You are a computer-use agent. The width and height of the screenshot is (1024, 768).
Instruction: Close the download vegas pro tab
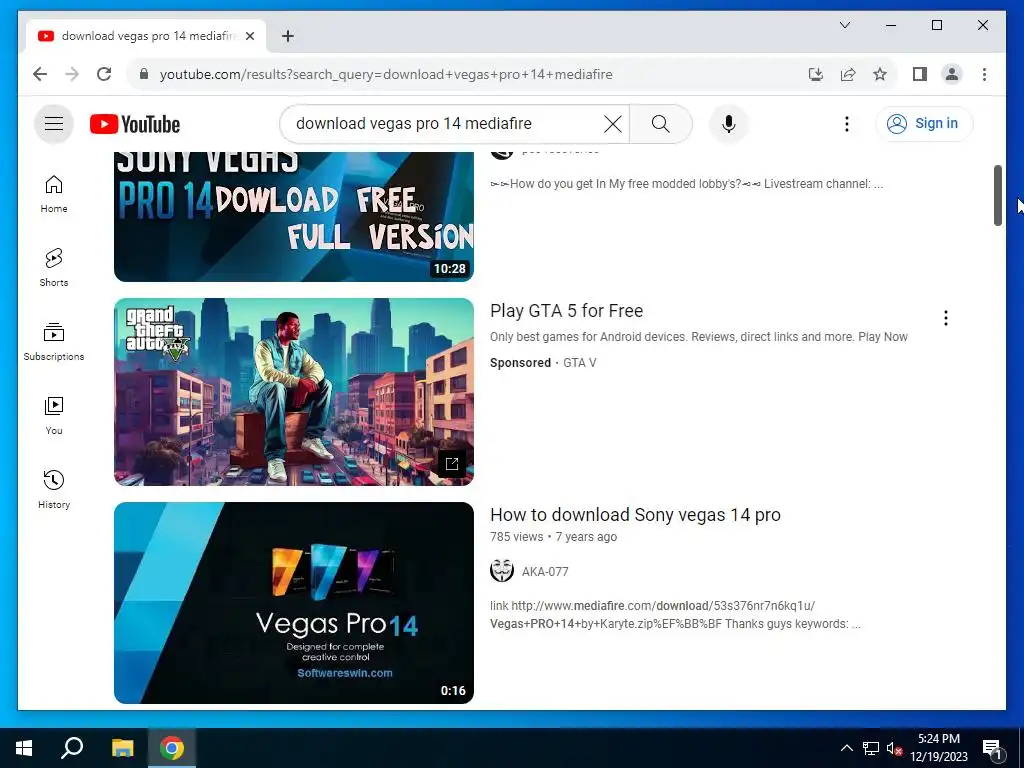click(249, 36)
